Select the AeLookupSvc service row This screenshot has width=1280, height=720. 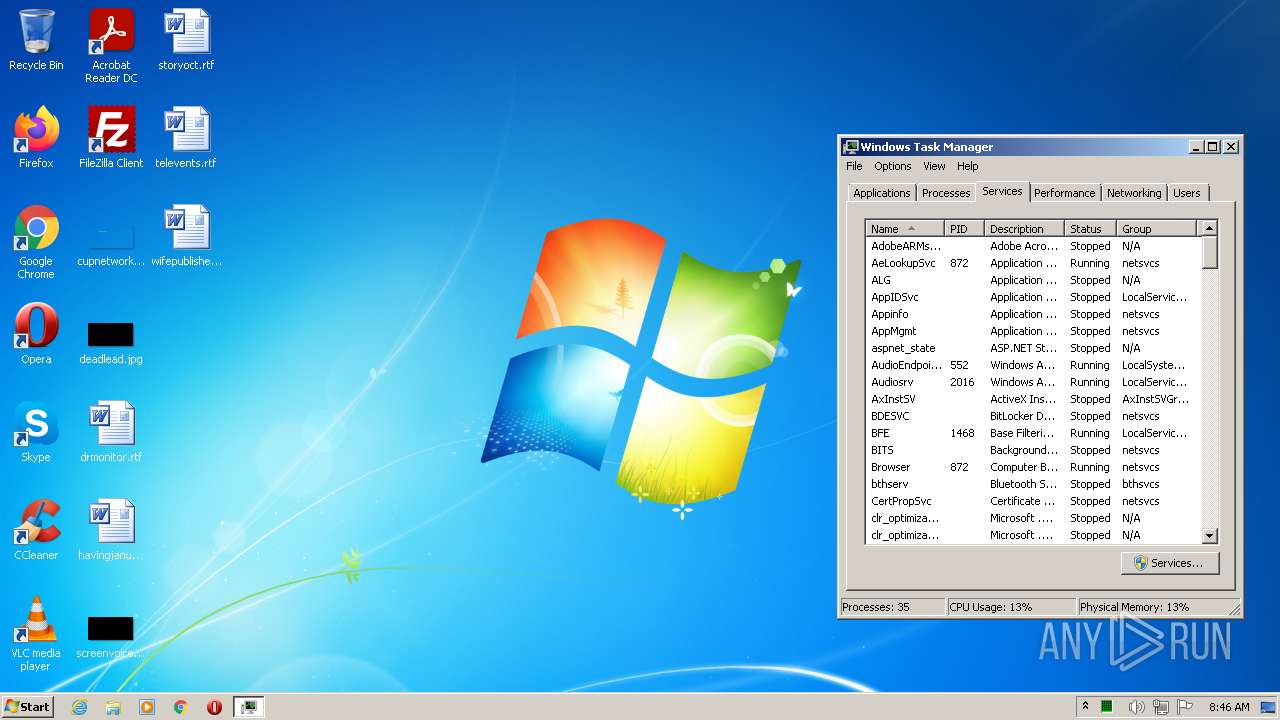[1033, 263]
